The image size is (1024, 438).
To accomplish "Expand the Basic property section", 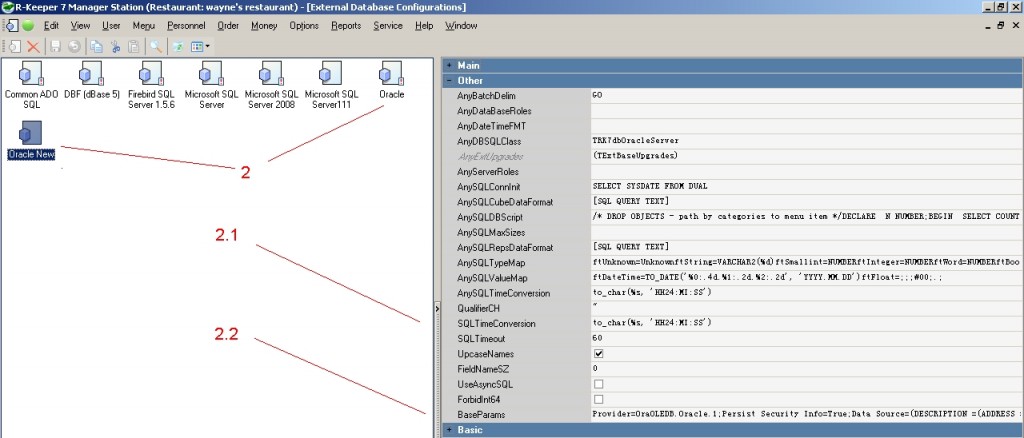I will pyautogui.click(x=449, y=430).
